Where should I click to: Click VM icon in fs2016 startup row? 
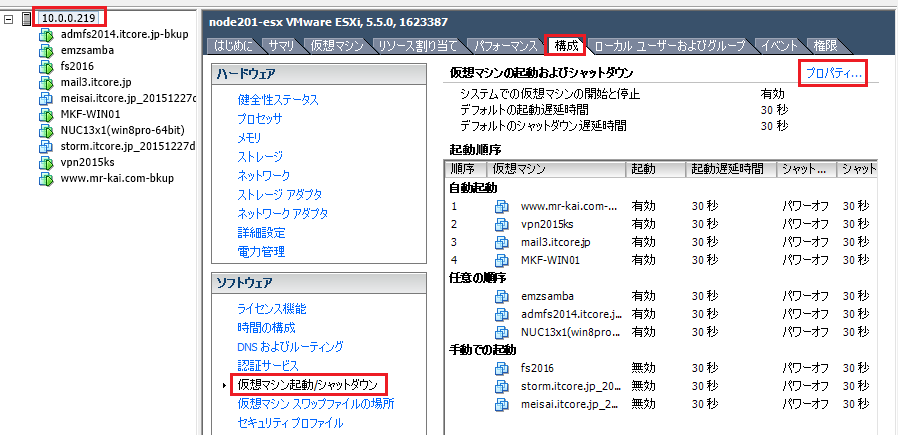[x=502, y=368]
